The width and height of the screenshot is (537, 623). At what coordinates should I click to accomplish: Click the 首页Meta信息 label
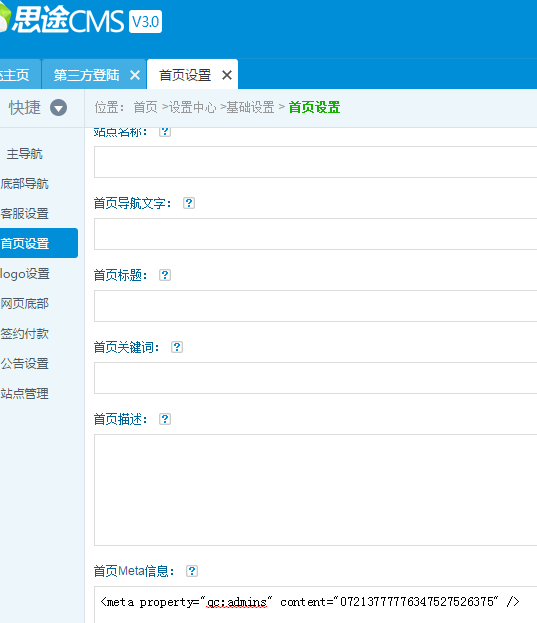tap(134, 571)
